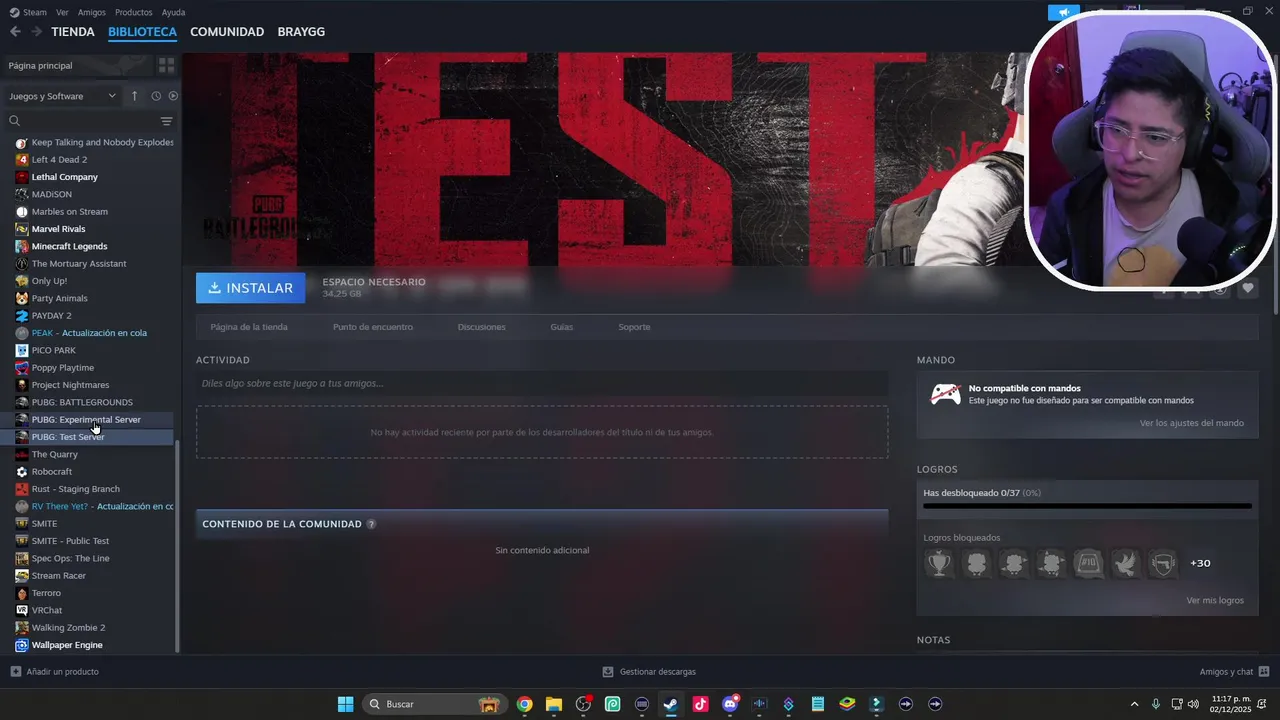The height and width of the screenshot is (720, 1280).
Task: Click the Añadir un producto plus icon
Action: [15, 672]
